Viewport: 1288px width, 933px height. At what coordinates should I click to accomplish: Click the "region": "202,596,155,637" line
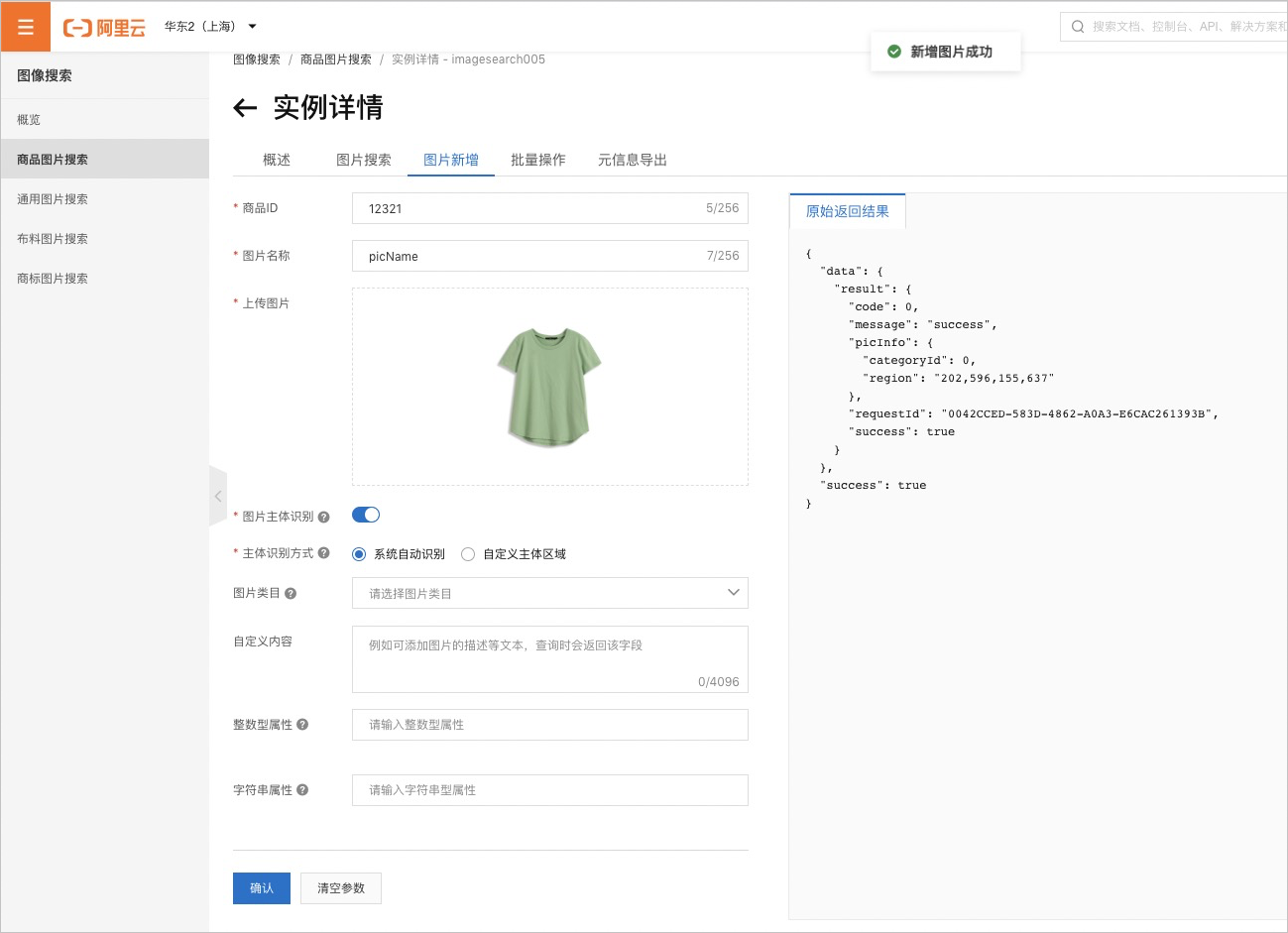tap(959, 379)
